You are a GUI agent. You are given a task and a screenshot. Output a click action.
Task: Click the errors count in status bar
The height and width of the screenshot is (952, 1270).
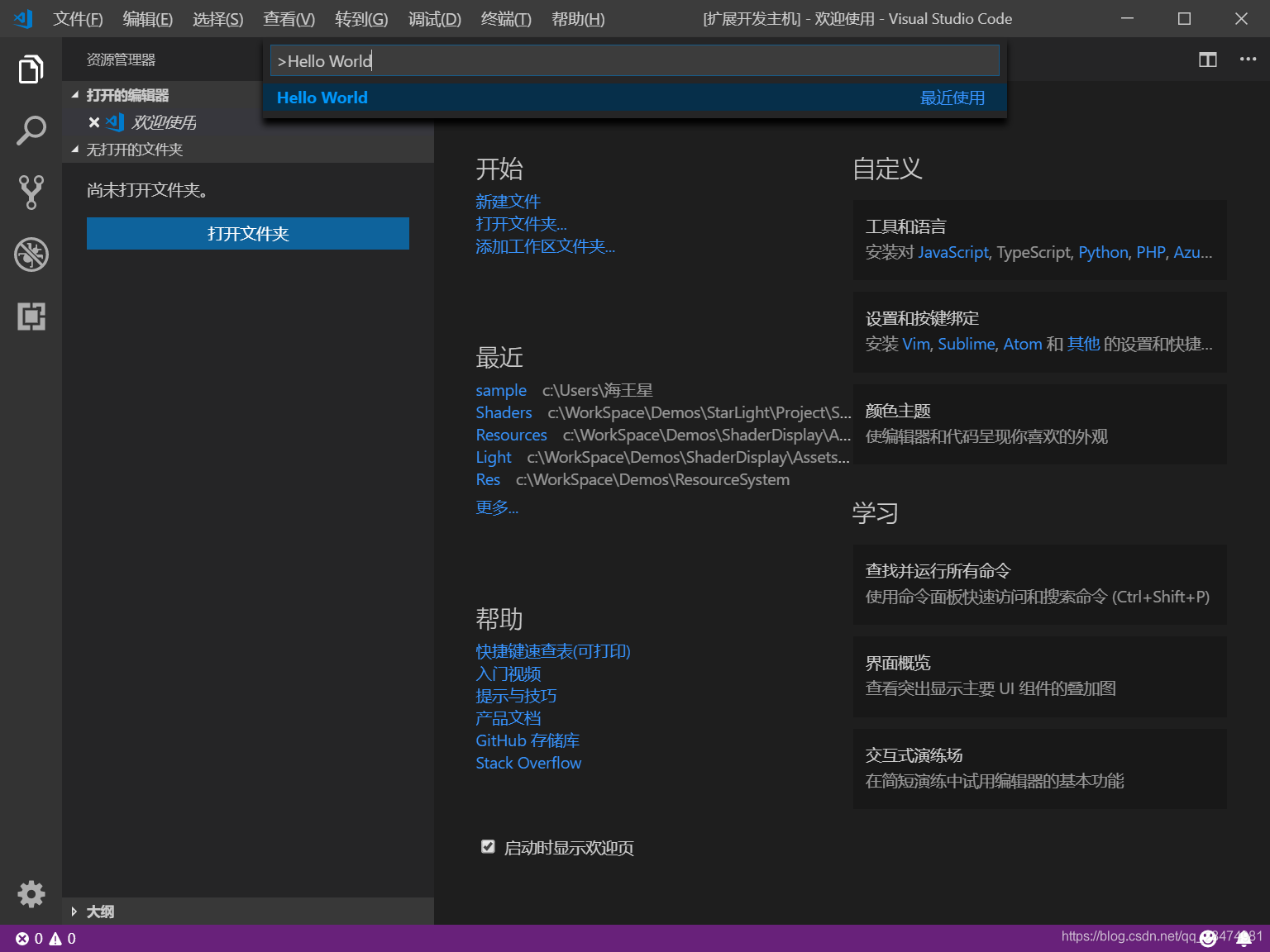29,939
